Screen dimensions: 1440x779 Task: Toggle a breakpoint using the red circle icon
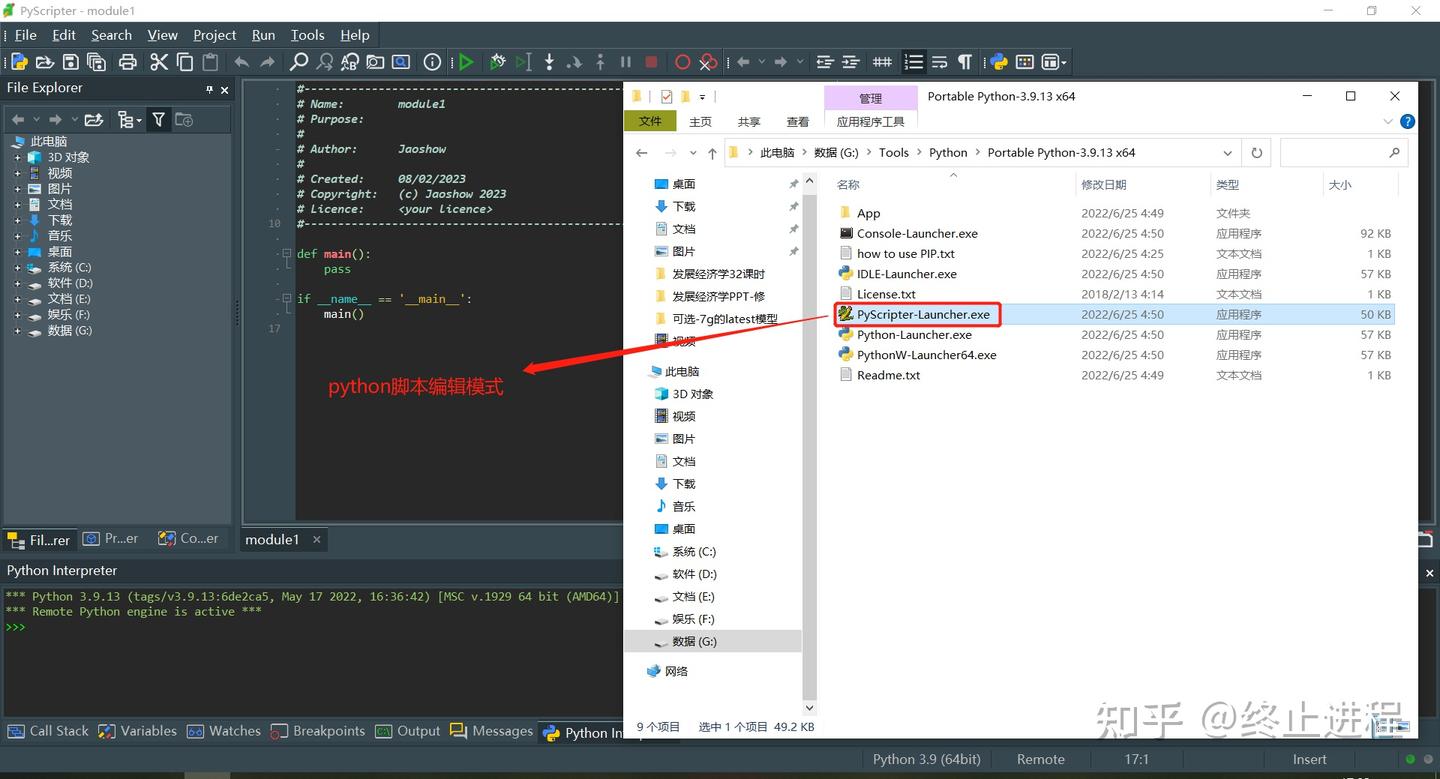click(682, 62)
